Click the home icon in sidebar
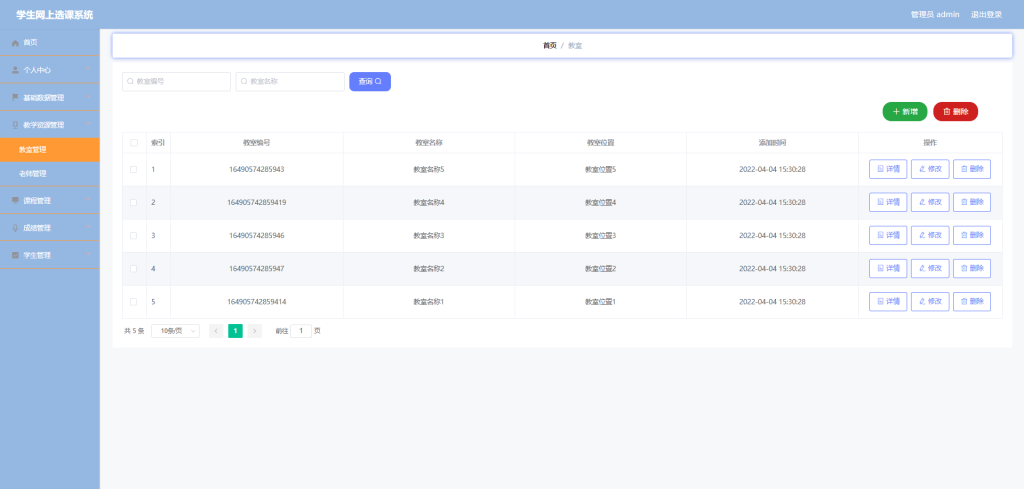This screenshot has width=1024, height=489. (16, 42)
